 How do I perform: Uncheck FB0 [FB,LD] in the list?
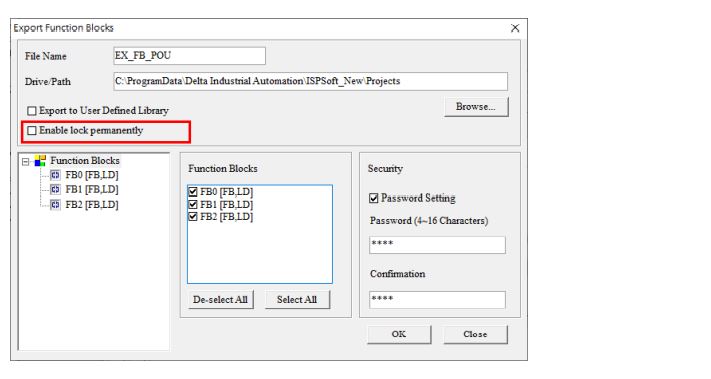(x=193, y=192)
